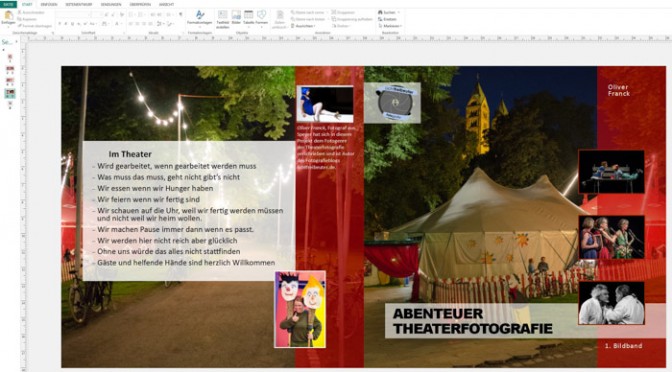Click line 'Wir feiern wenn wir fertig sind'
The width and height of the screenshot is (672, 372).
[148, 199]
